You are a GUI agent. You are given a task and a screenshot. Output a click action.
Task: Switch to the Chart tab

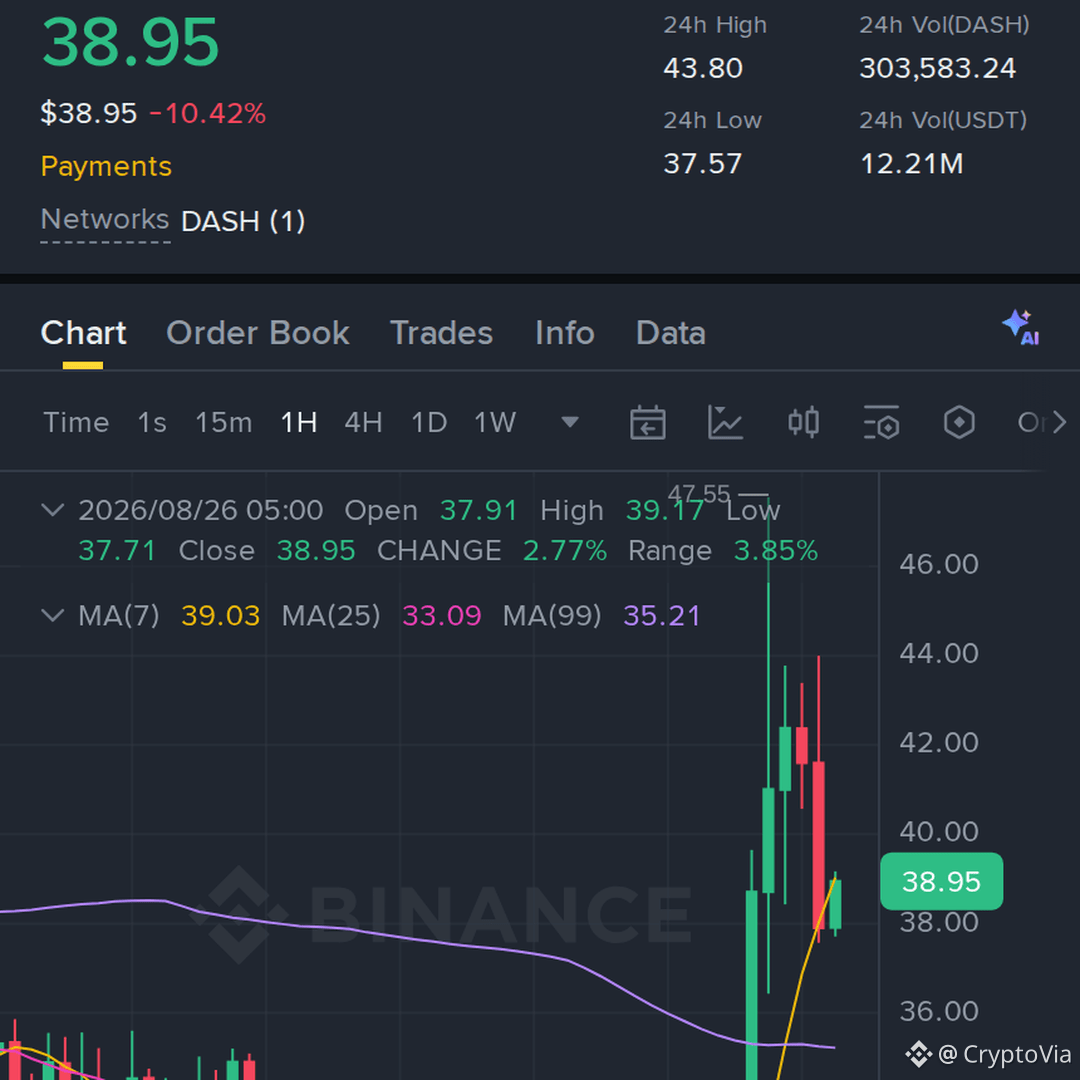coord(83,333)
